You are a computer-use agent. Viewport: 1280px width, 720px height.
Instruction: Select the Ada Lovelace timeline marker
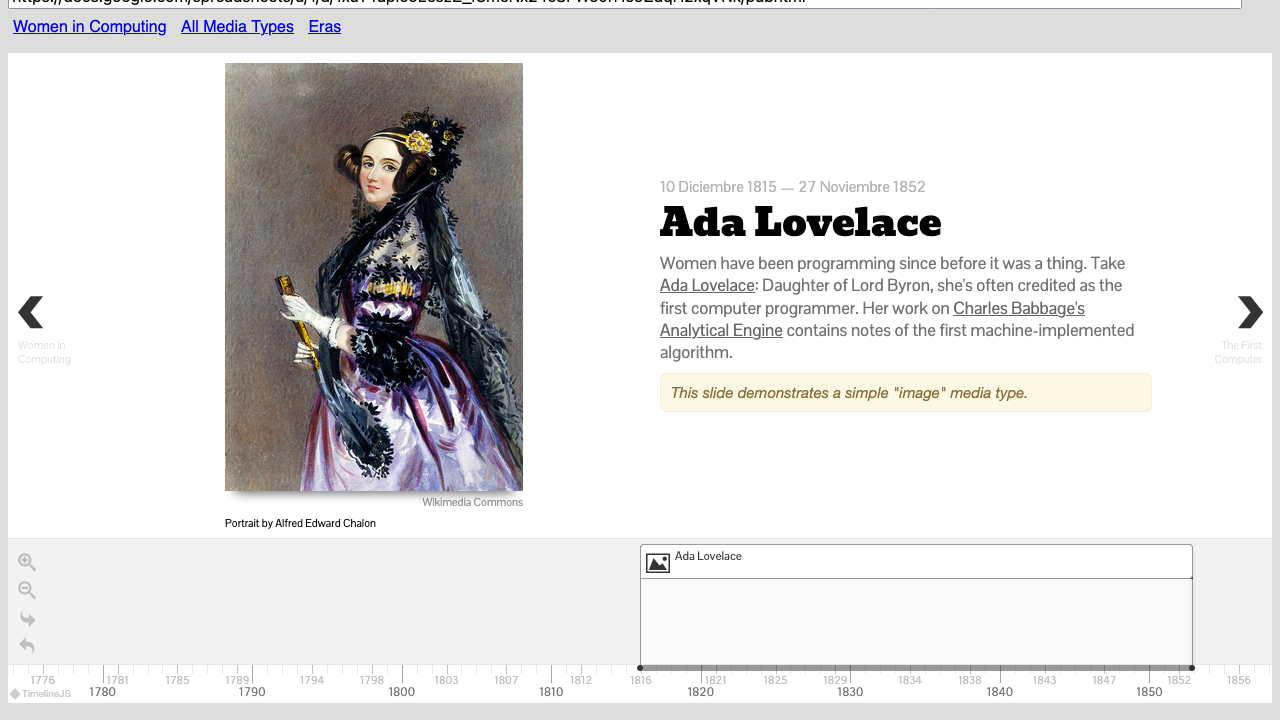916,562
